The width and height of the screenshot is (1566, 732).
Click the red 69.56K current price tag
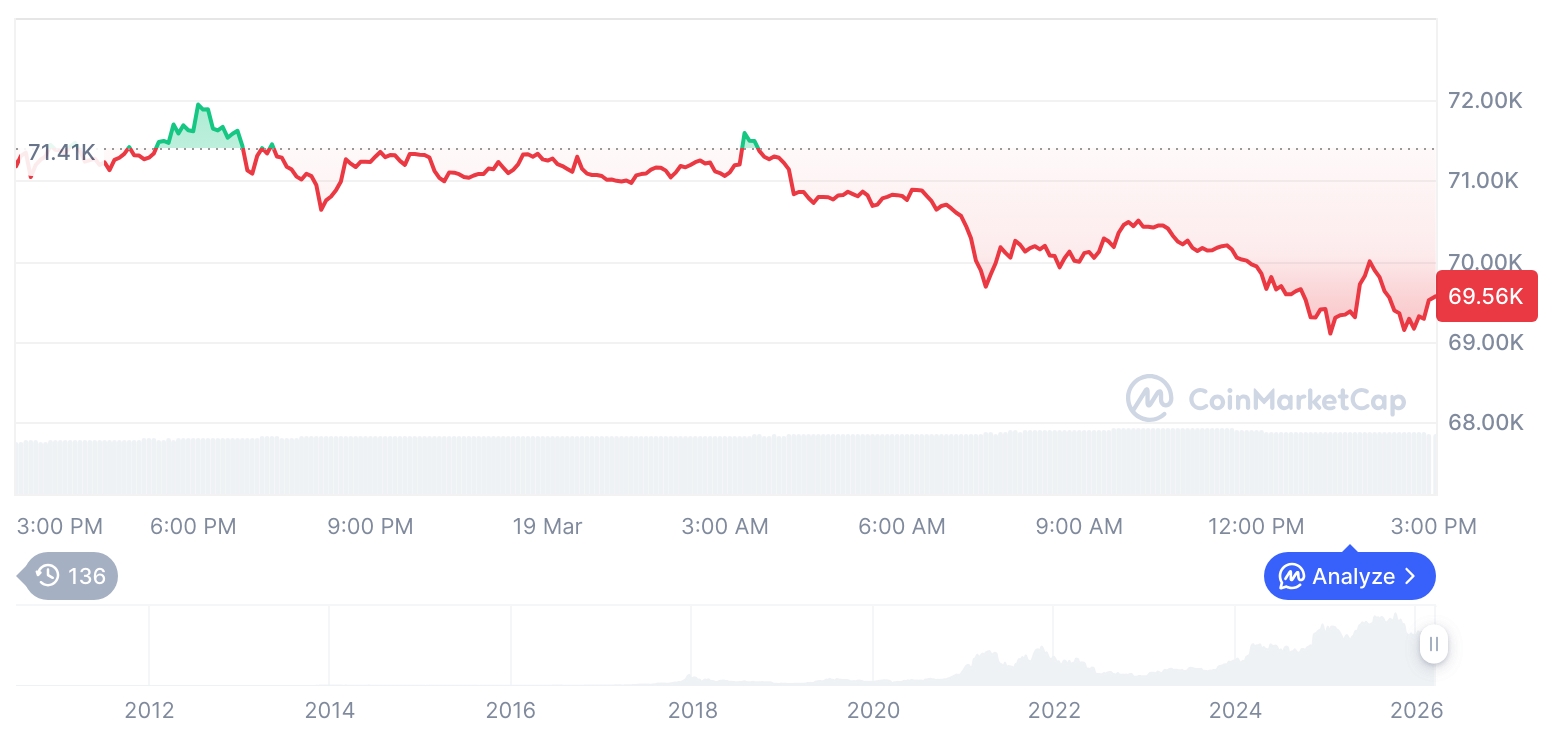[x=1485, y=296]
